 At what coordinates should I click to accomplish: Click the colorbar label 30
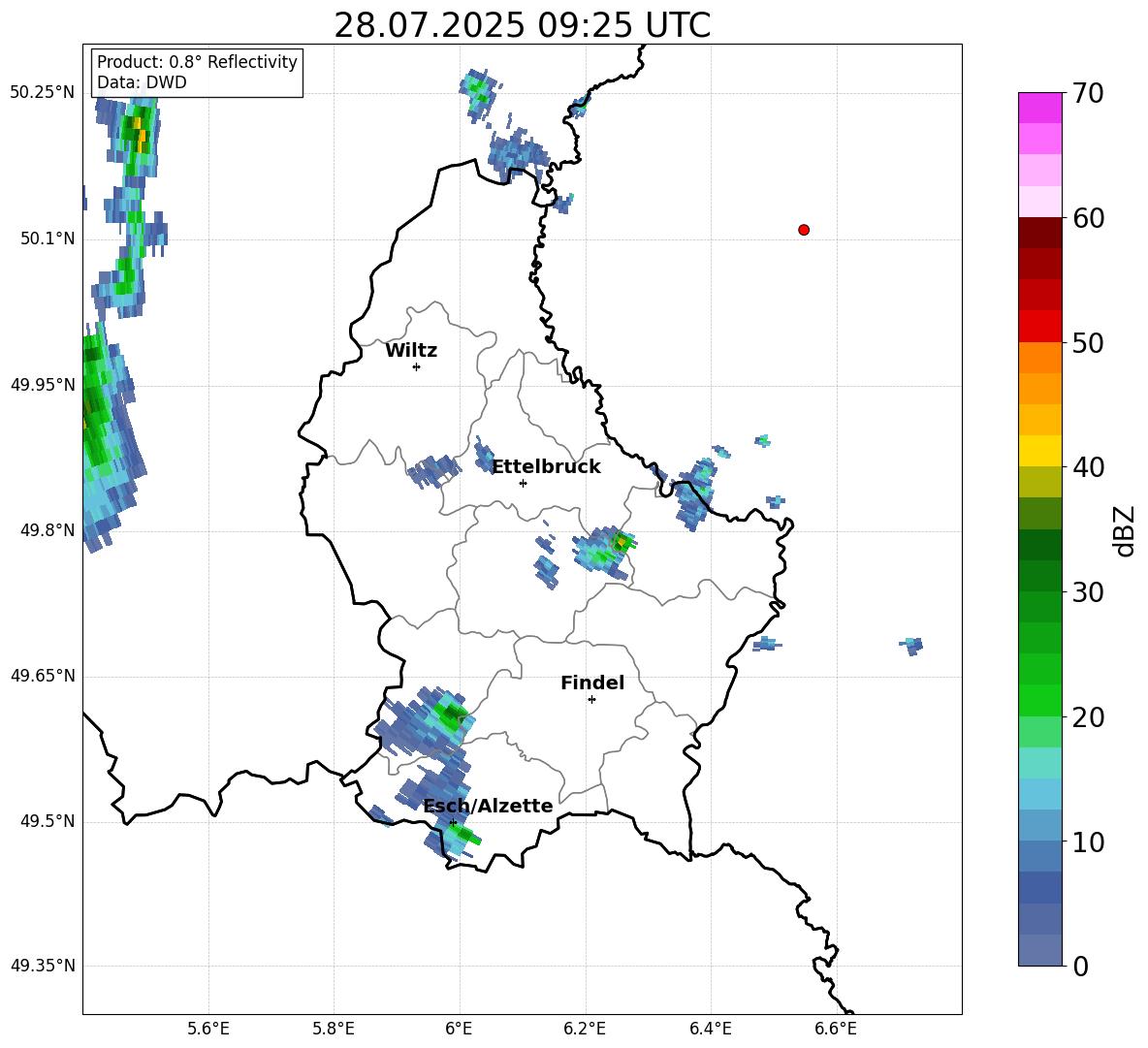[1087, 592]
